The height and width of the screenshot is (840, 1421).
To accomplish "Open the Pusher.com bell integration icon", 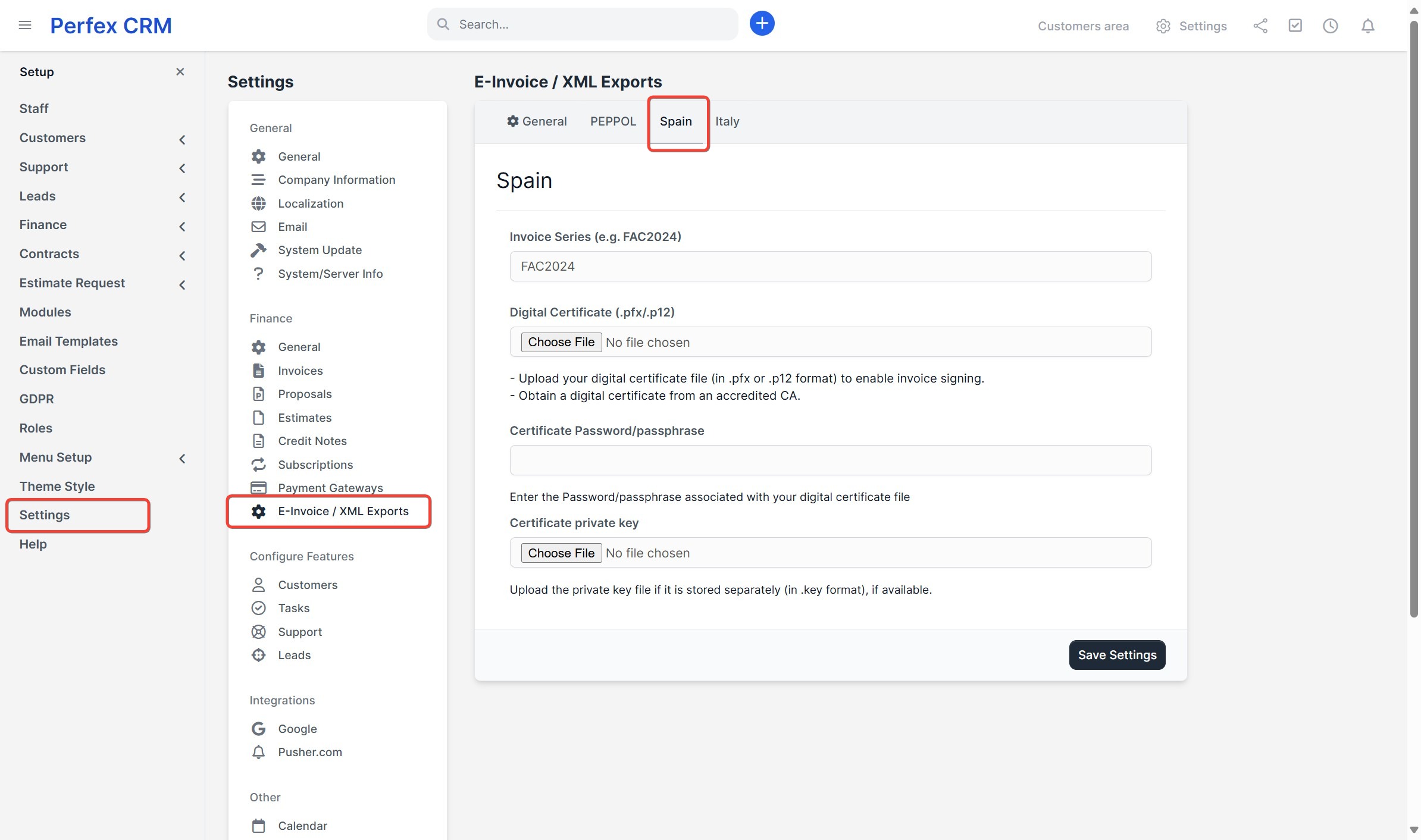I will pos(258,752).
